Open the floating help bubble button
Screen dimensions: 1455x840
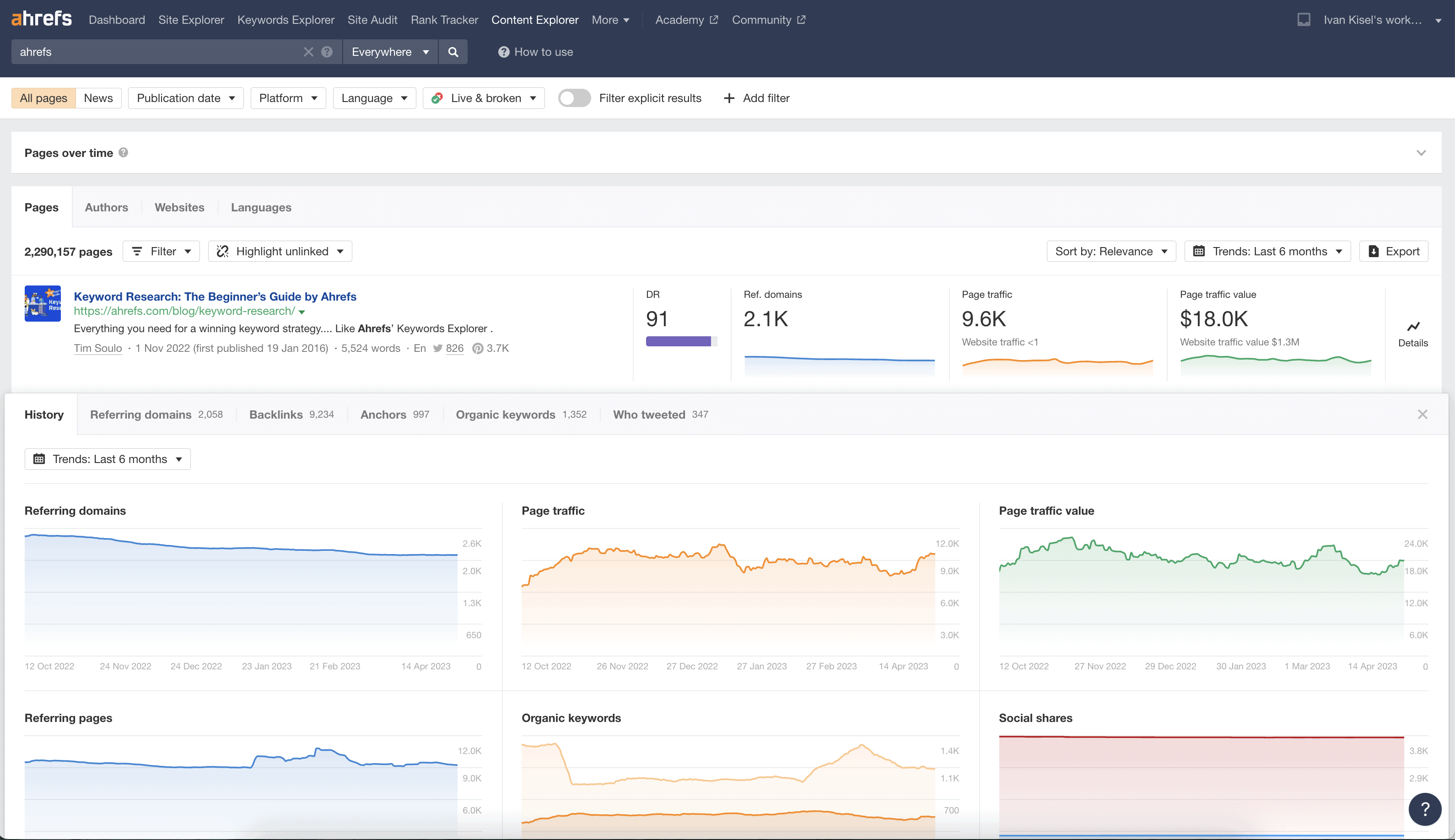click(1424, 809)
